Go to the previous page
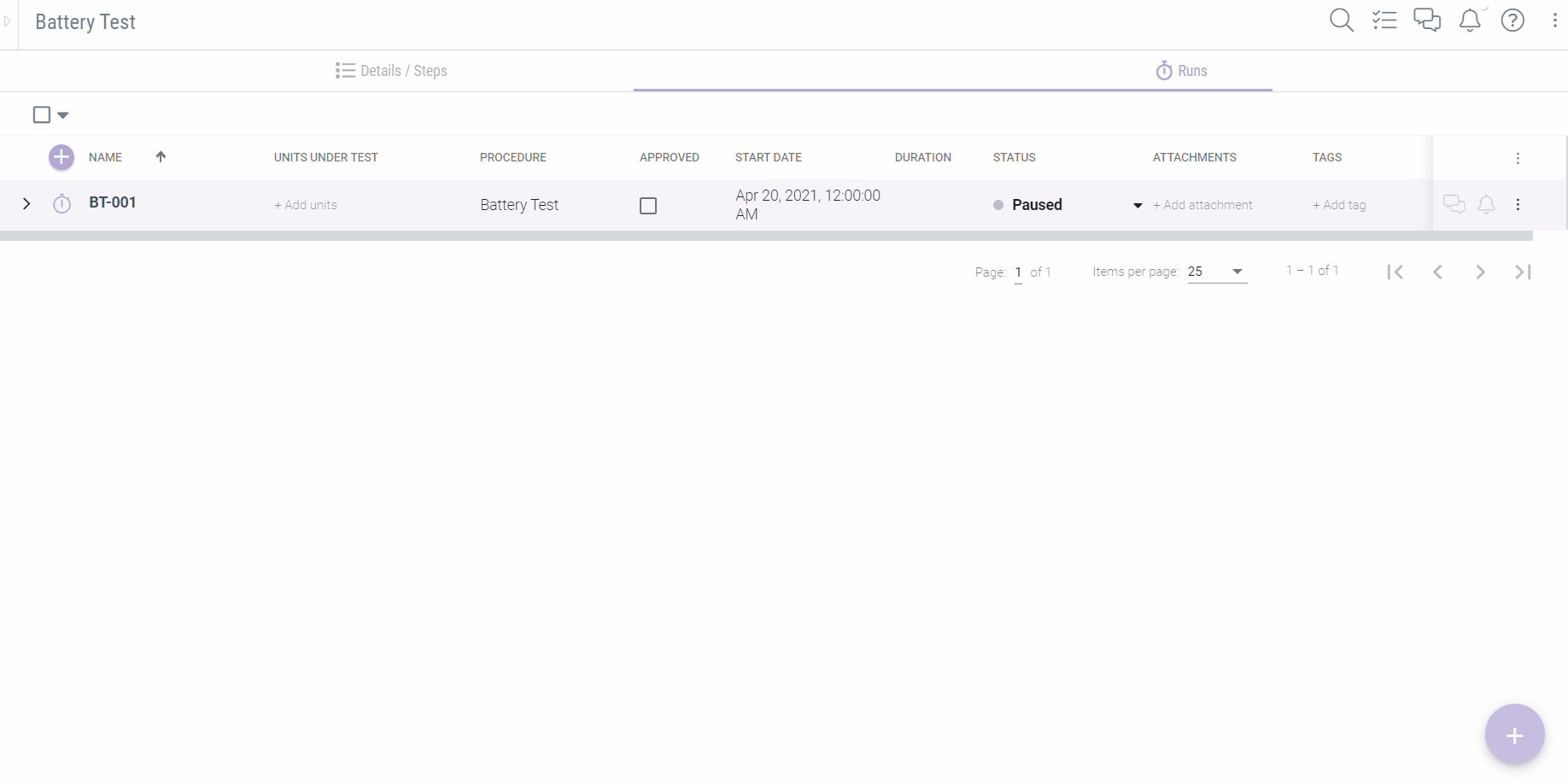1568x784 pixels. click(1438, 272)
